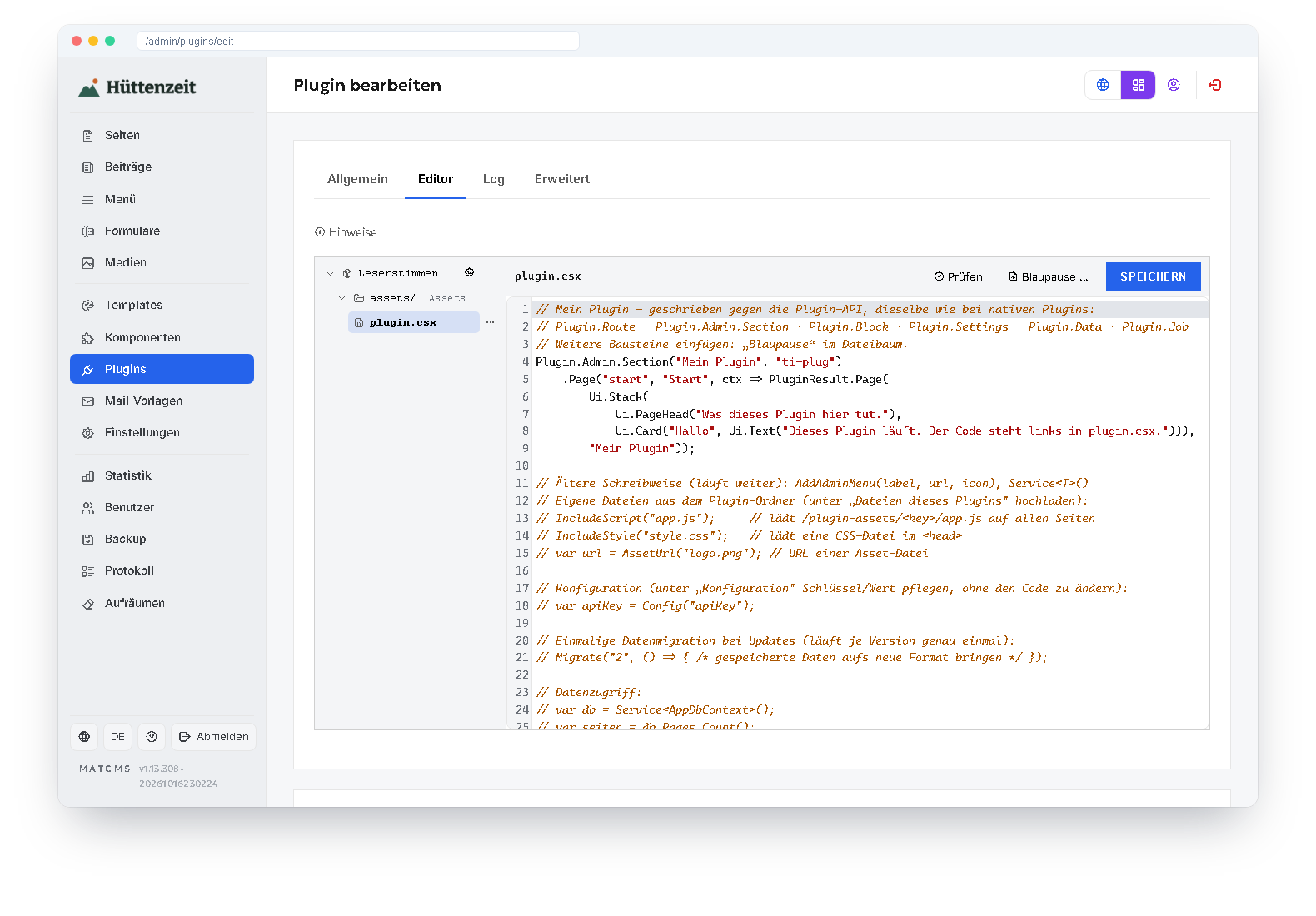Switch to the Allgemein tab
Screen dimensions: 1316x916
click(x=357, y=179)
